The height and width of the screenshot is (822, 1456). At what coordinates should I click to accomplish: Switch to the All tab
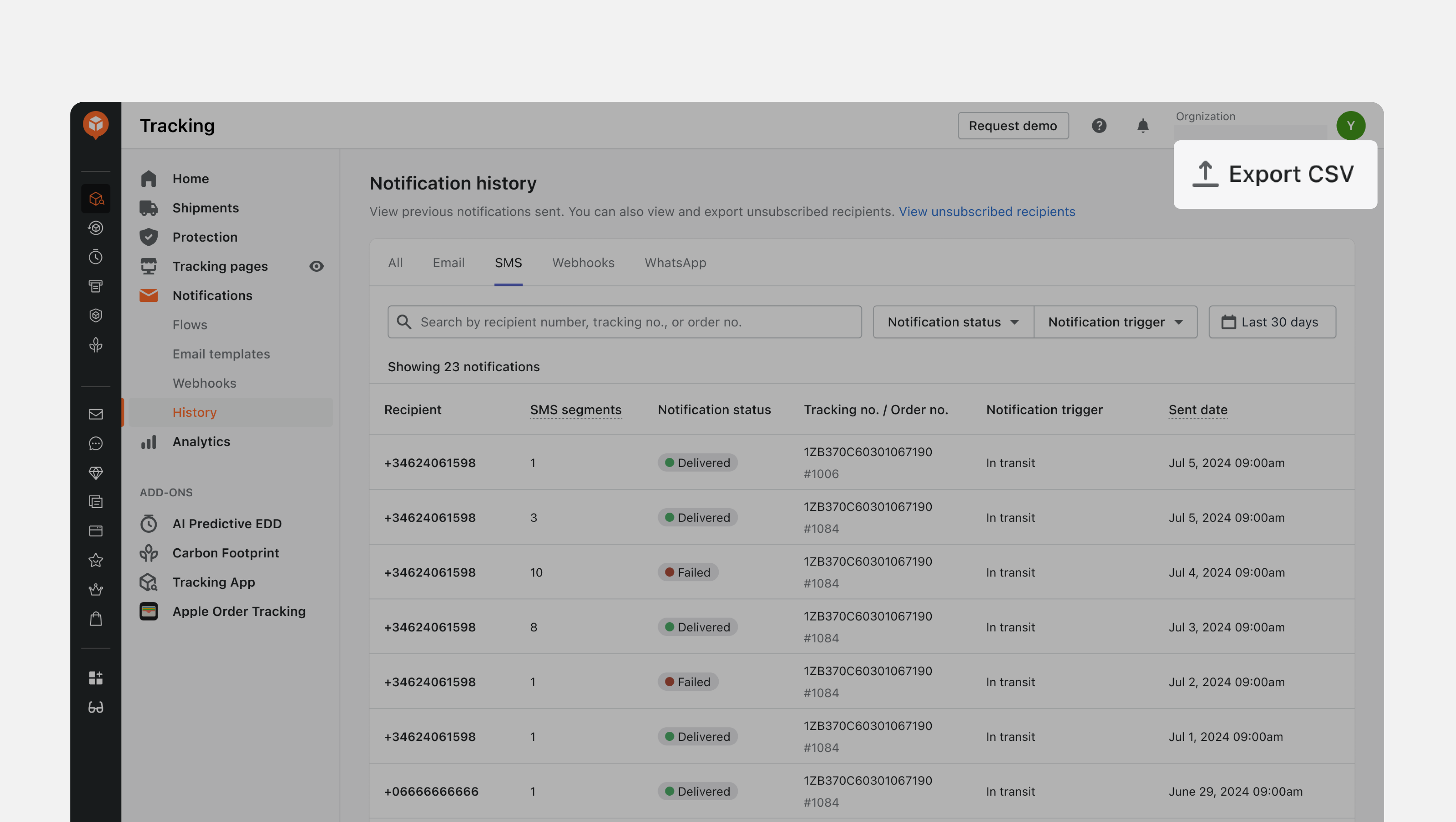point(395,263)
